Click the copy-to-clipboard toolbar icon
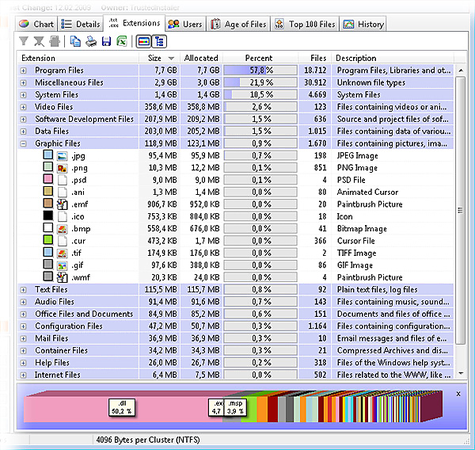The image size is (475, 450). click(75, 41)
